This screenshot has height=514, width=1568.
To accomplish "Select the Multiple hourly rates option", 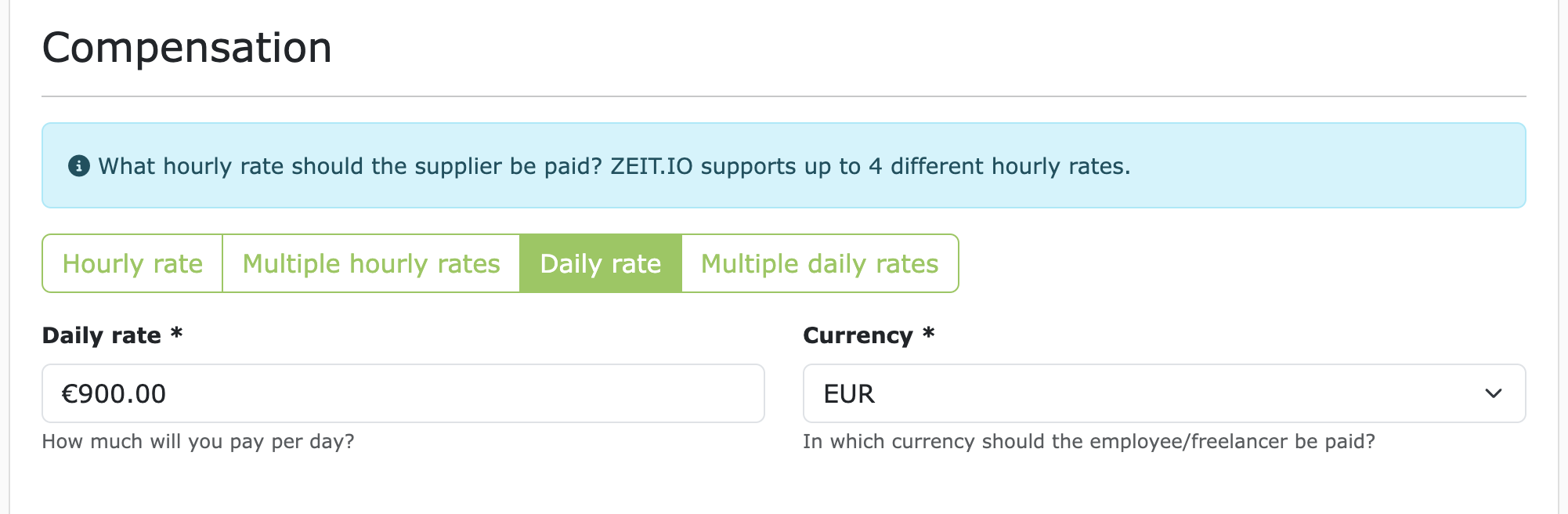I will pyautogui.click(x=370, y=263).
